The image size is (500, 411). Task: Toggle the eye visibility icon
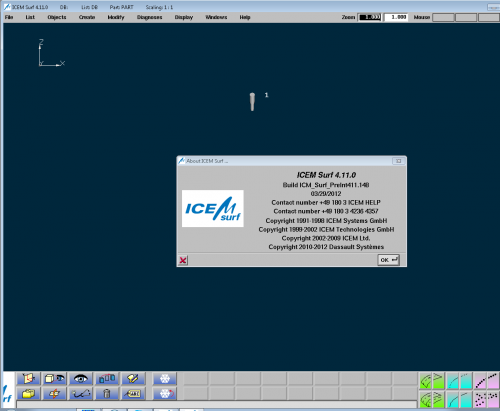(81, 379)
